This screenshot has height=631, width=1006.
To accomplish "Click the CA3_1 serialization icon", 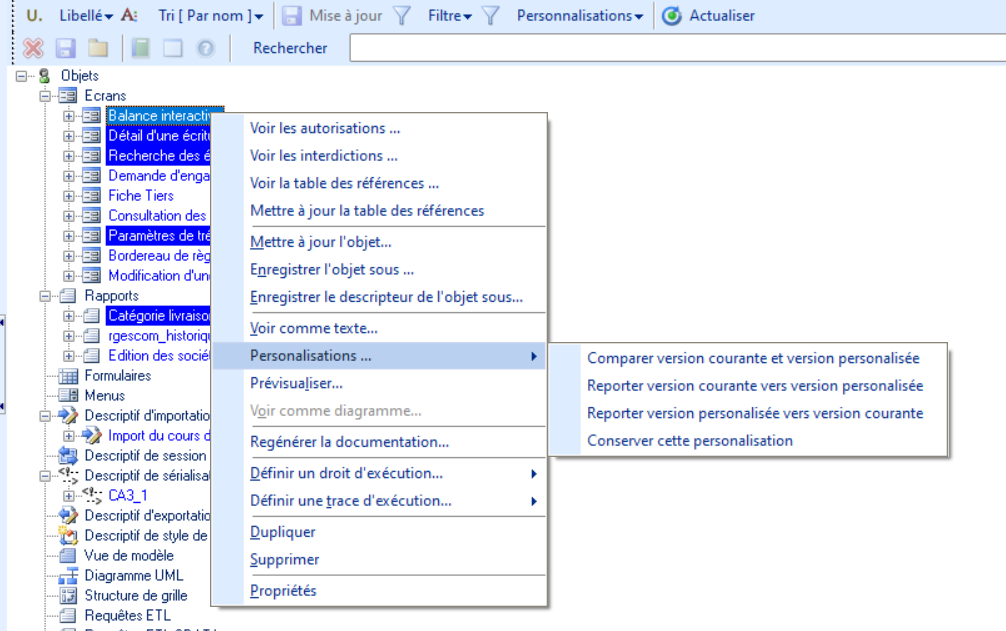I will click(x=92, y=495).
